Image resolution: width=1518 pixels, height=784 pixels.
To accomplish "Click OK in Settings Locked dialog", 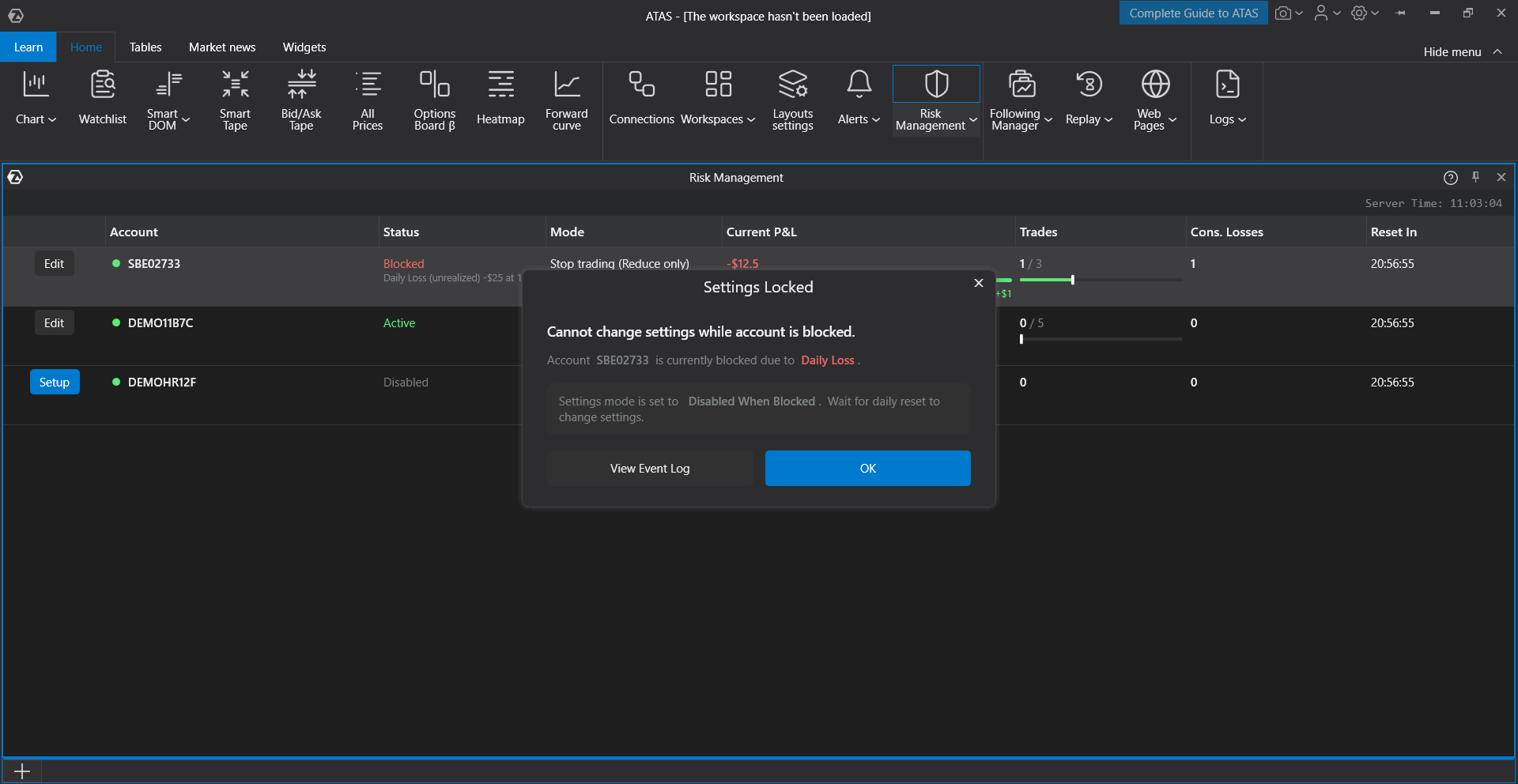I will click(867, 469).
